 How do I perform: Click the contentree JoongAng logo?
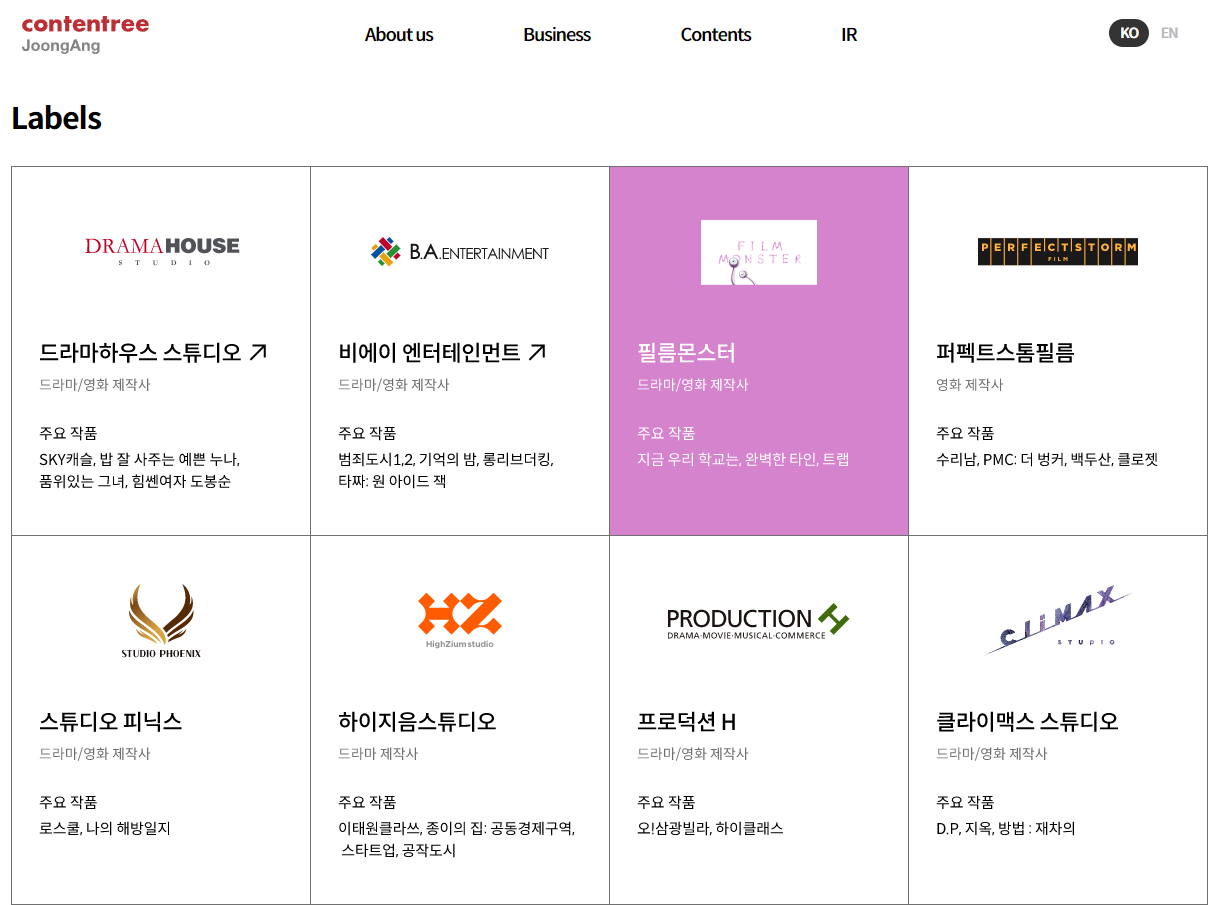85,34
